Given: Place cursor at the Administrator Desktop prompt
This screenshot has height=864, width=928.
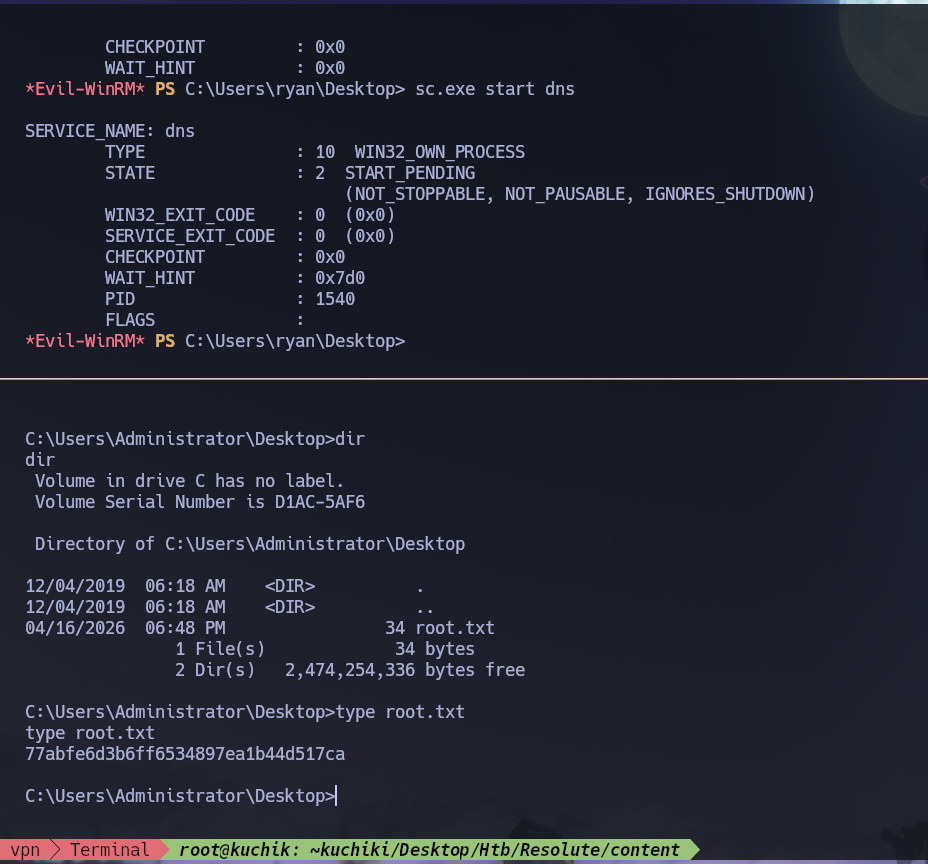Looking at the screenshot, I should [x=337, y=795].
